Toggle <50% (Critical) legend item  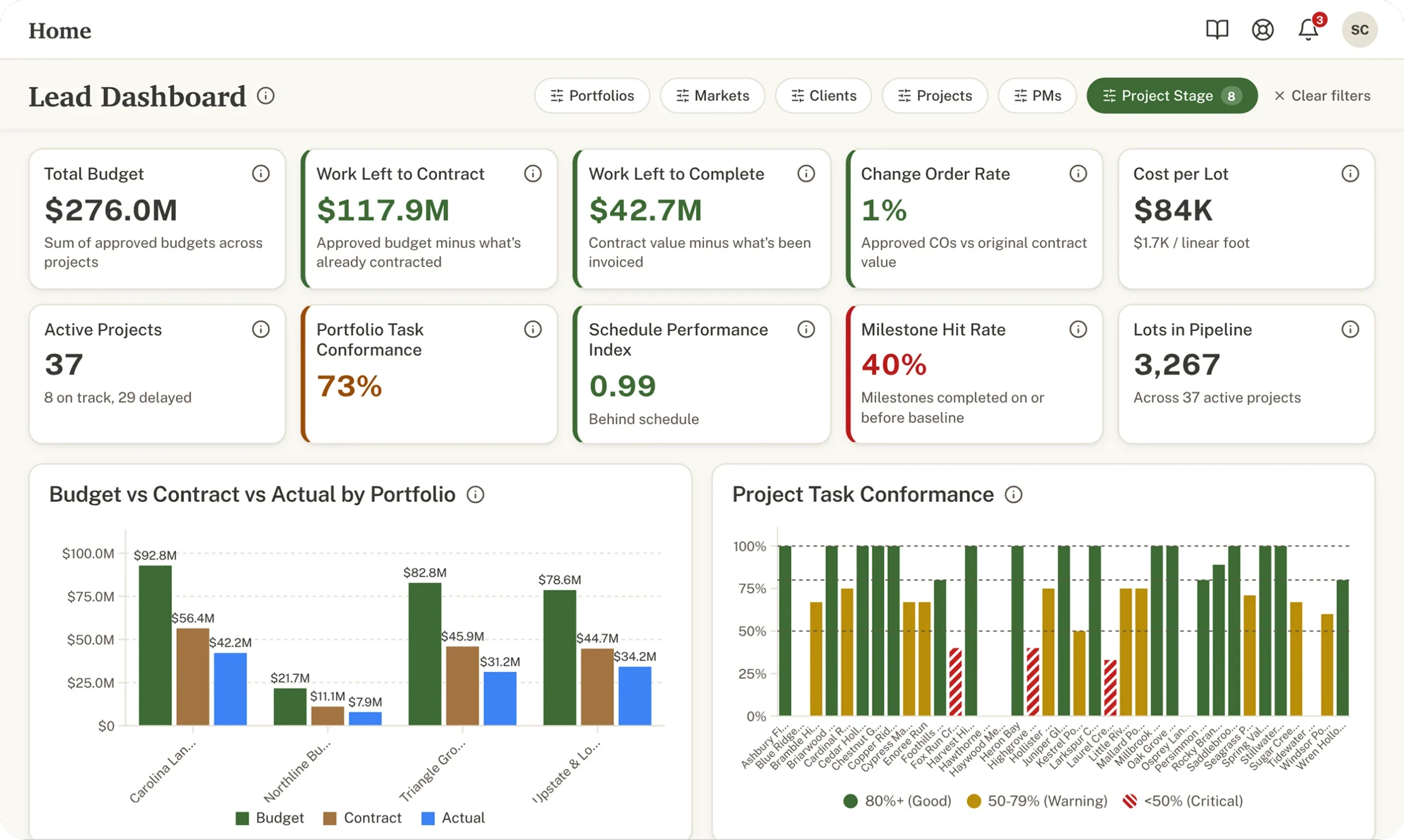[x=1183, y=801]
